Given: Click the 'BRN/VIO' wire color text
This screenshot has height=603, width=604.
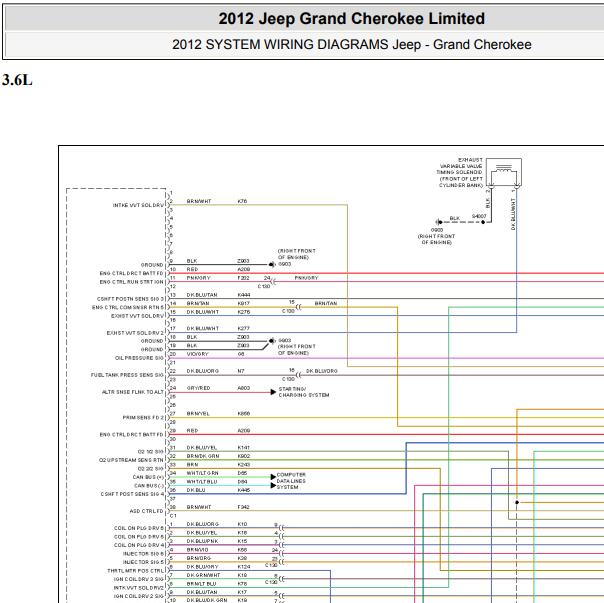Looking at the screenshot, I should (198, 549).
